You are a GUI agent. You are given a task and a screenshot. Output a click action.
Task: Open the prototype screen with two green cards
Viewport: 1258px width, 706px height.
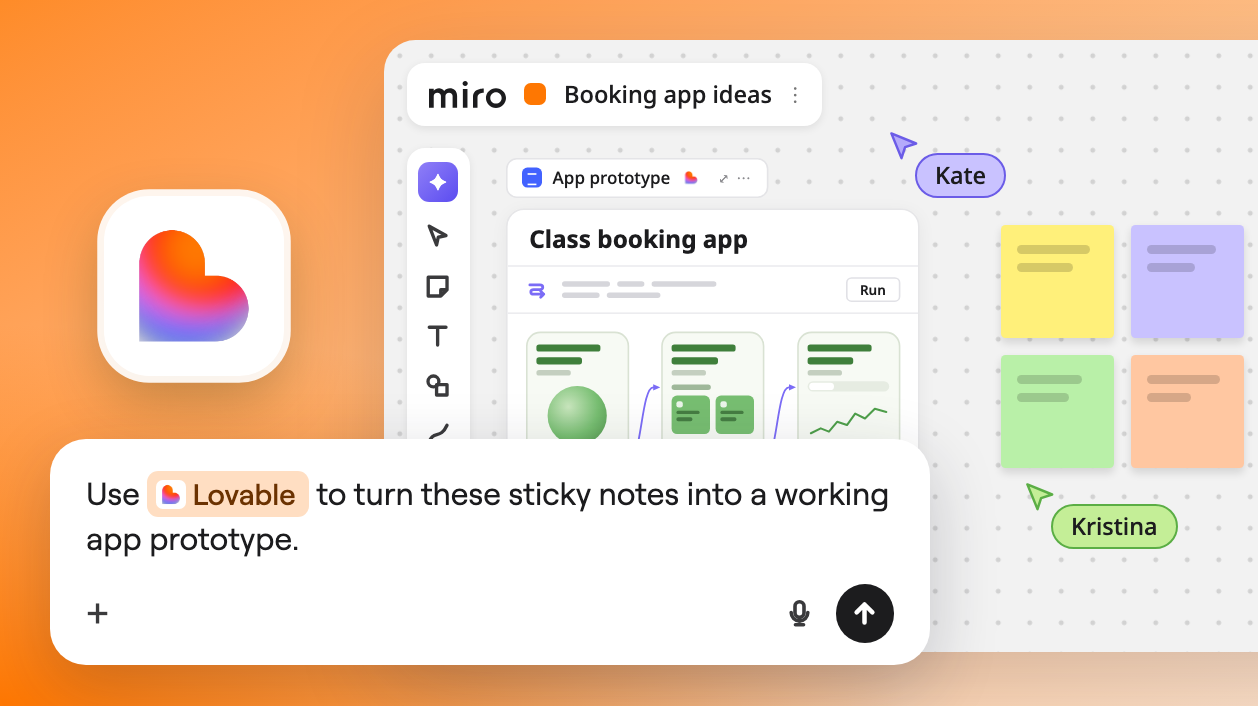(713, 386)
